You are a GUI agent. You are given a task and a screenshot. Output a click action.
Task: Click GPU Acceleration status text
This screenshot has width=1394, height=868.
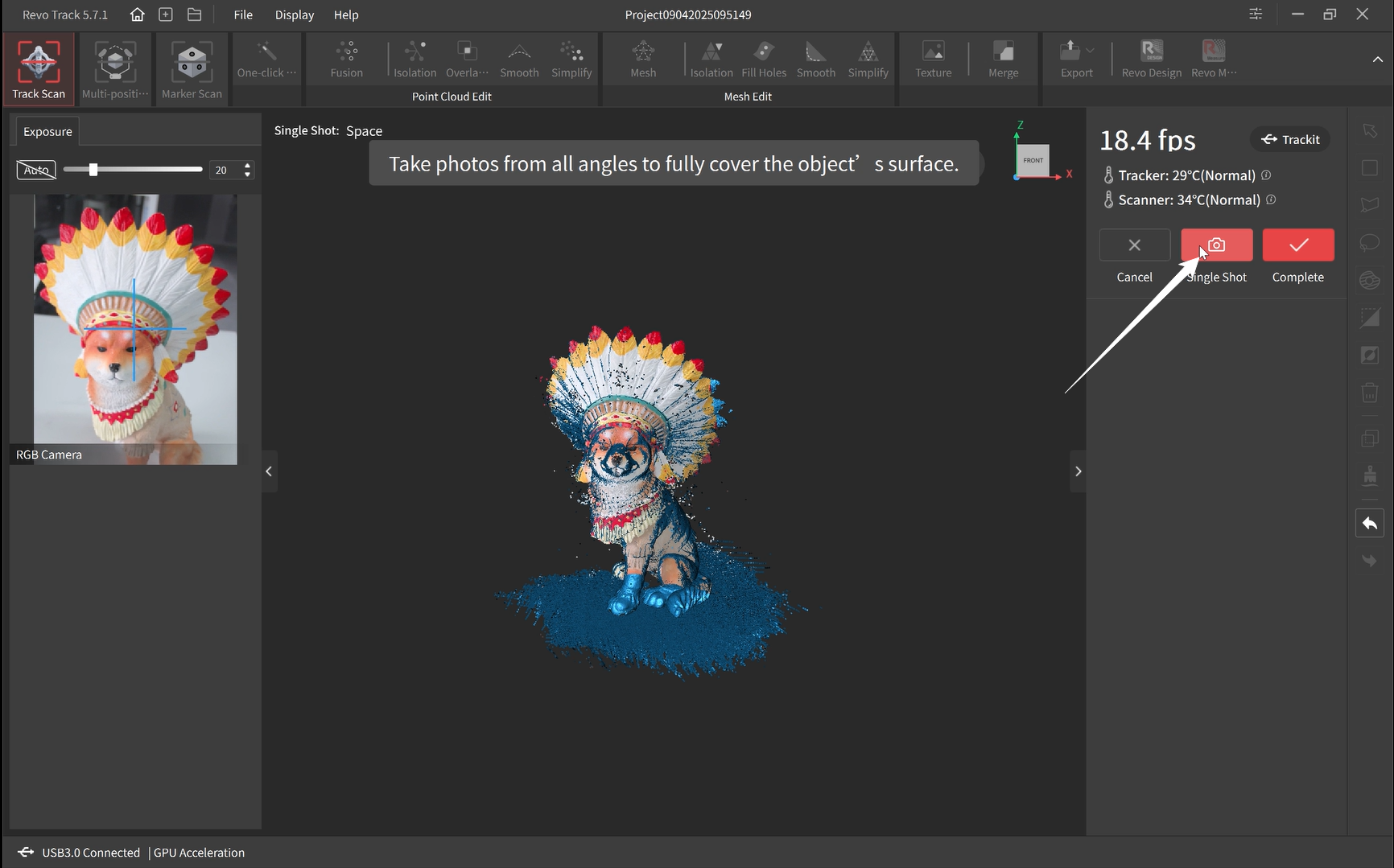tap(199, 853)
